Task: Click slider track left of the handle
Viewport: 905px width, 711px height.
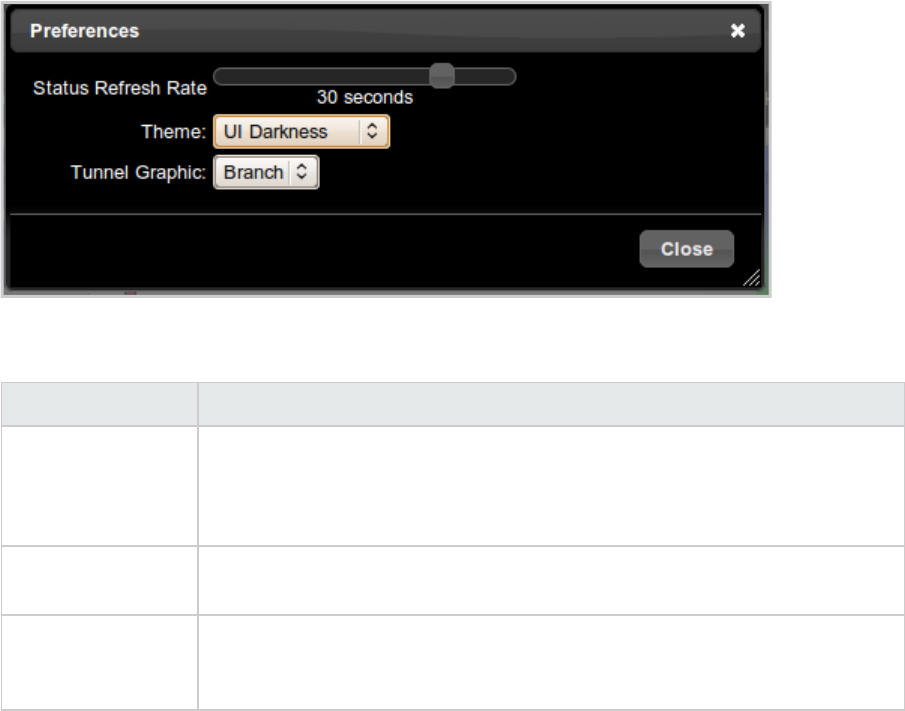Action: (x=321, y=76)
